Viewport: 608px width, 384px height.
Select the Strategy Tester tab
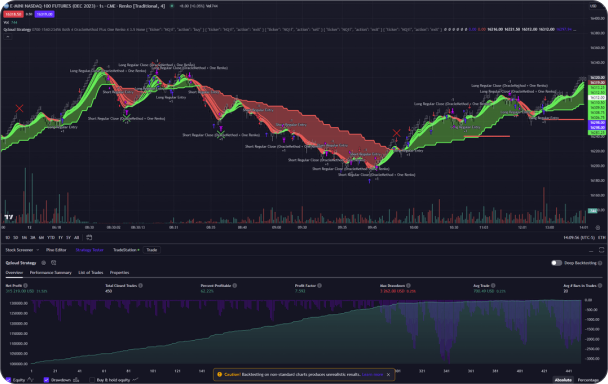click(90, 250)
